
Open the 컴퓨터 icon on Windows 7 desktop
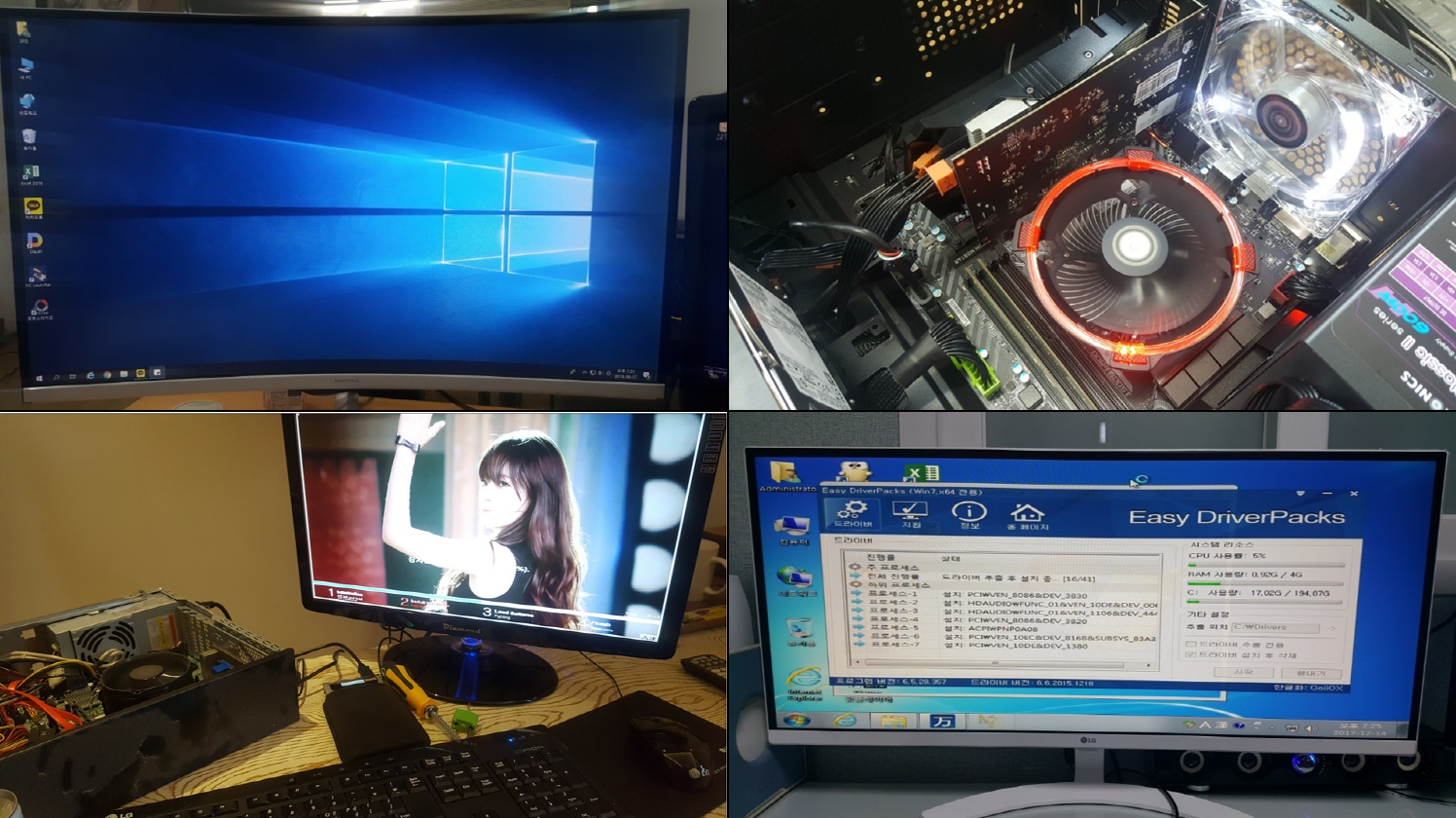pyautogui.click(x=791, y=532)
